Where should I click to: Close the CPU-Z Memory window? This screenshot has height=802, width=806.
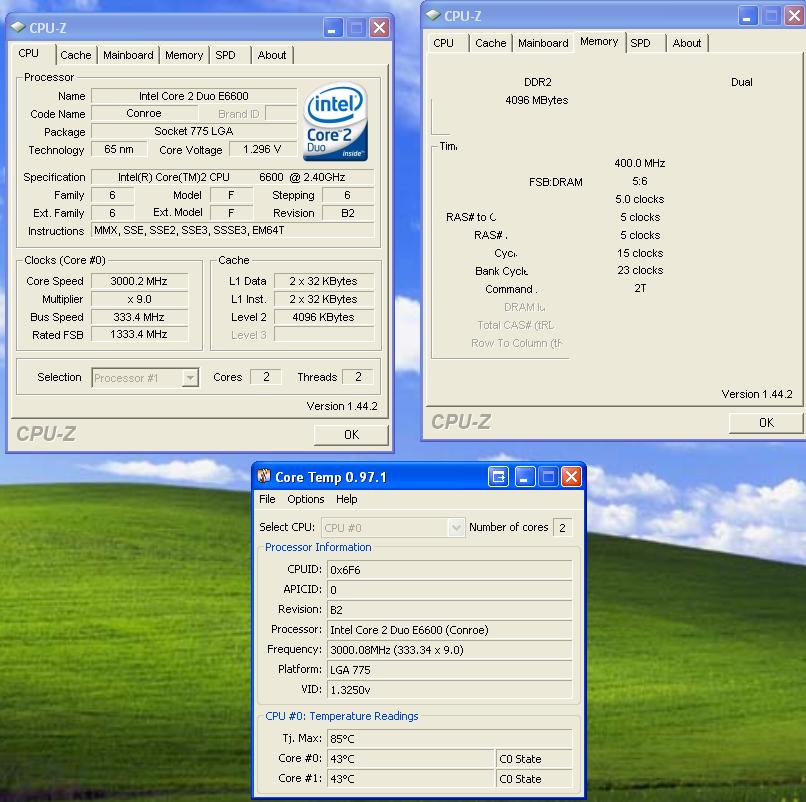[x=795, y=16]
